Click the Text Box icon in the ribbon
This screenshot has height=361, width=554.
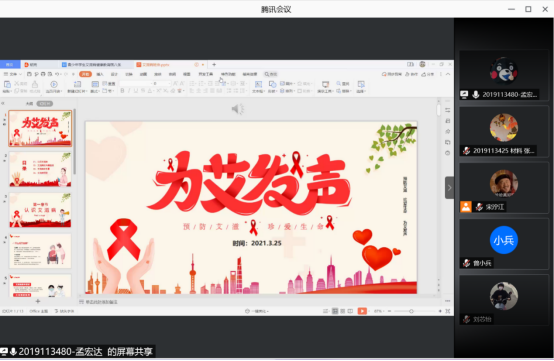pos(258,84)
